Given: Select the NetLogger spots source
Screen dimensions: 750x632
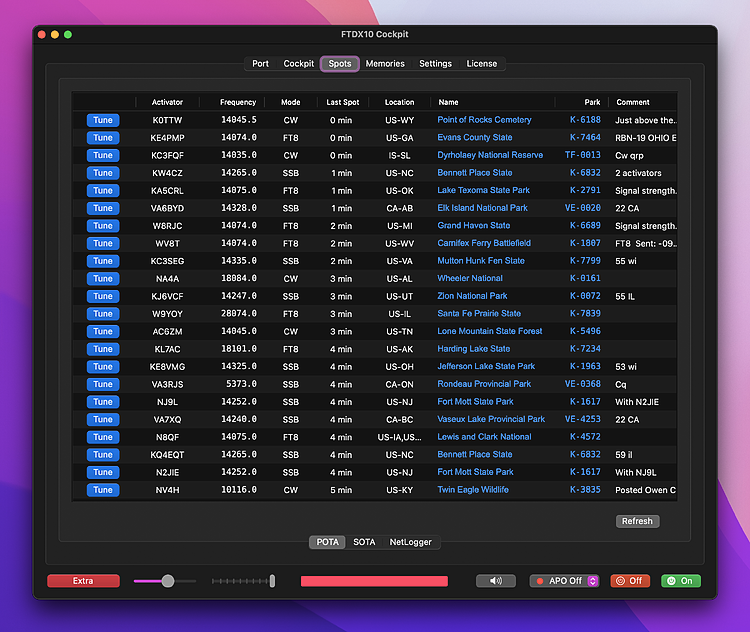Looking at the screenshot, I should (x=410, y=542).
